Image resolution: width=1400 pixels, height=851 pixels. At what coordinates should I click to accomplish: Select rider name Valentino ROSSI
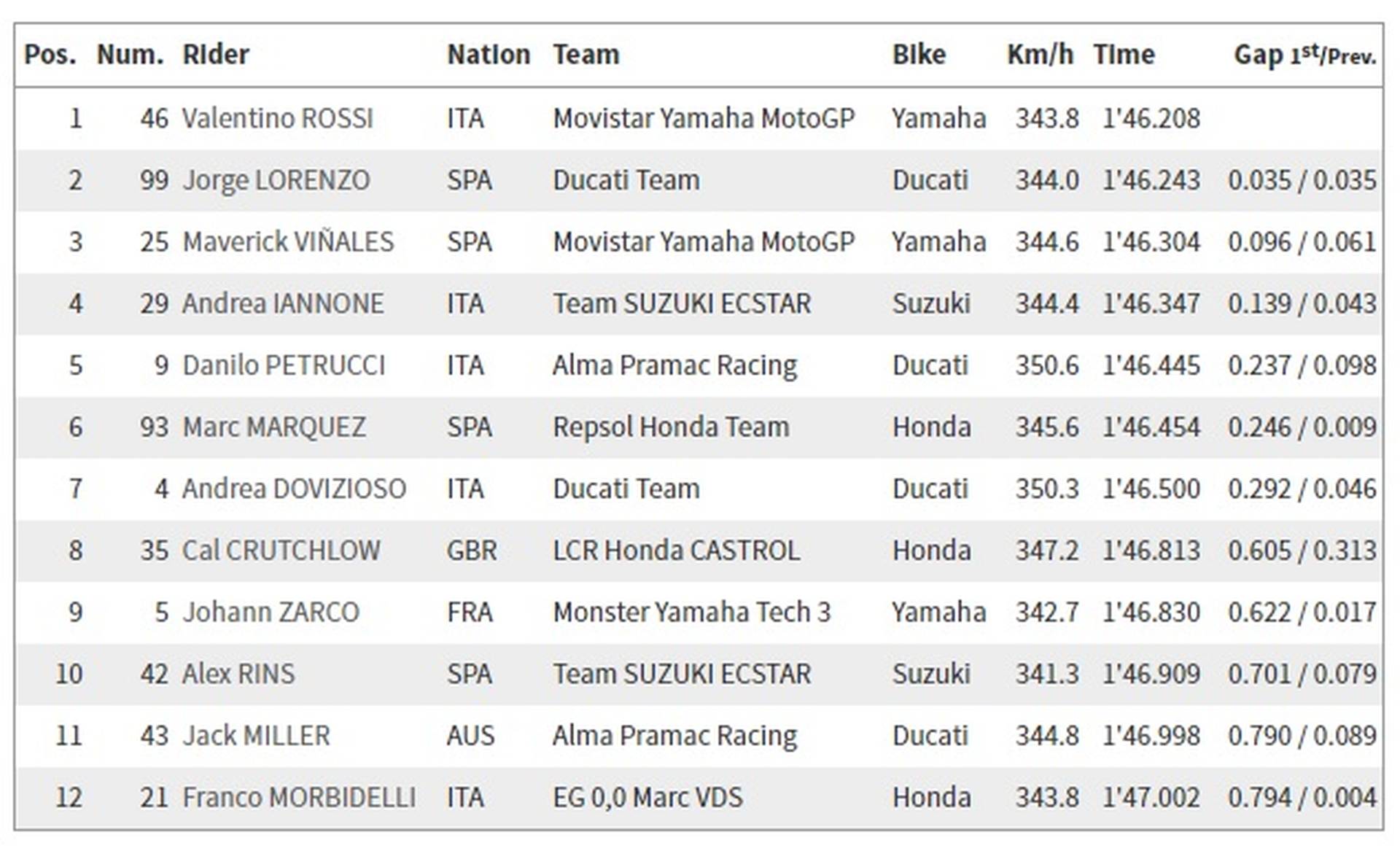tap(278, 118)
